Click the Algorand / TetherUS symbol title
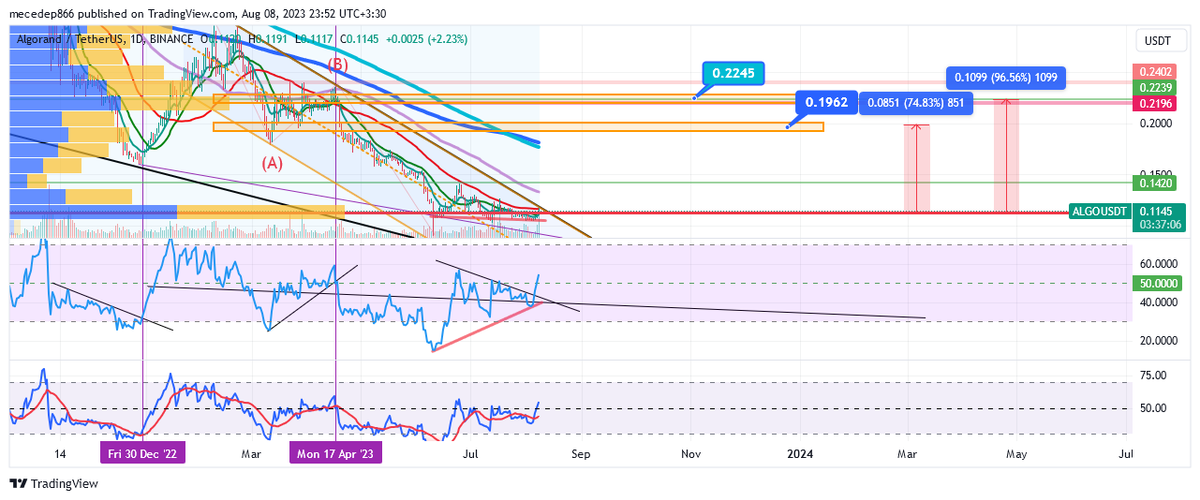Image resolution: width=1200 pixels, height=500 pixels. 70,39
